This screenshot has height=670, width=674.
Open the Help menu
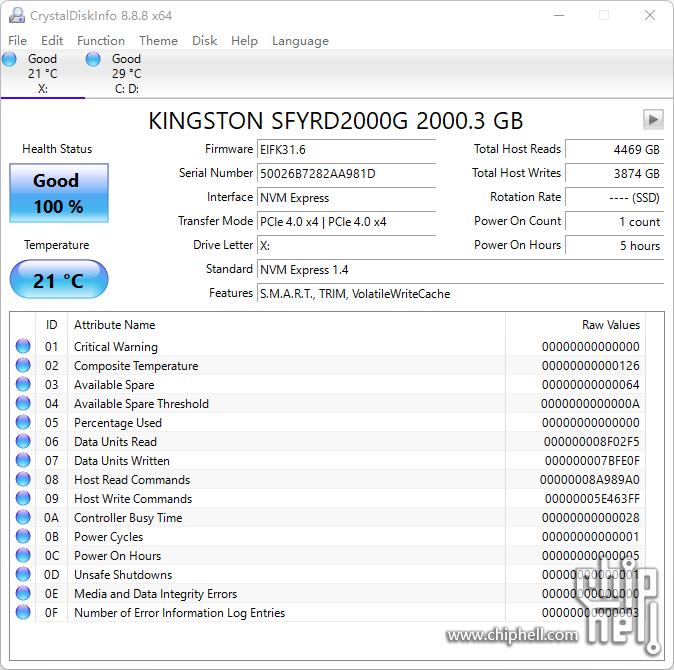pyautogui.click(x=244, y=41)
